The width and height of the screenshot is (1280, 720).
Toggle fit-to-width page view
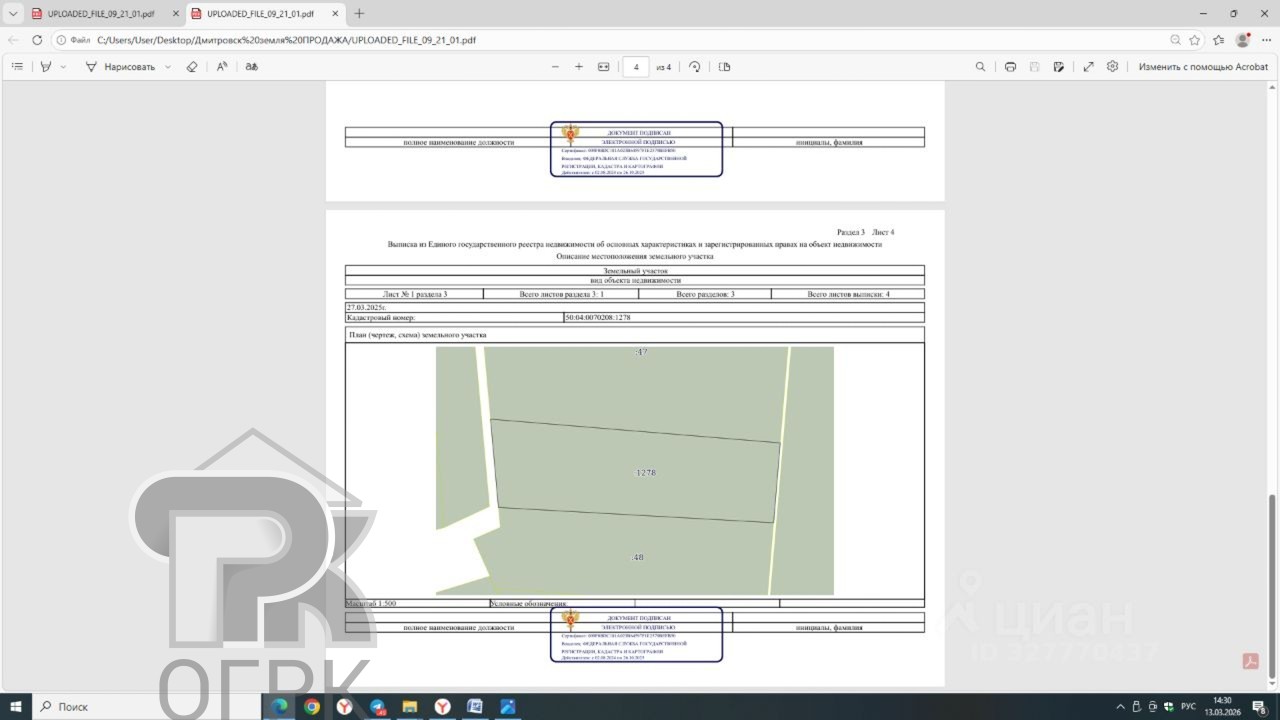tap(604, 67)
